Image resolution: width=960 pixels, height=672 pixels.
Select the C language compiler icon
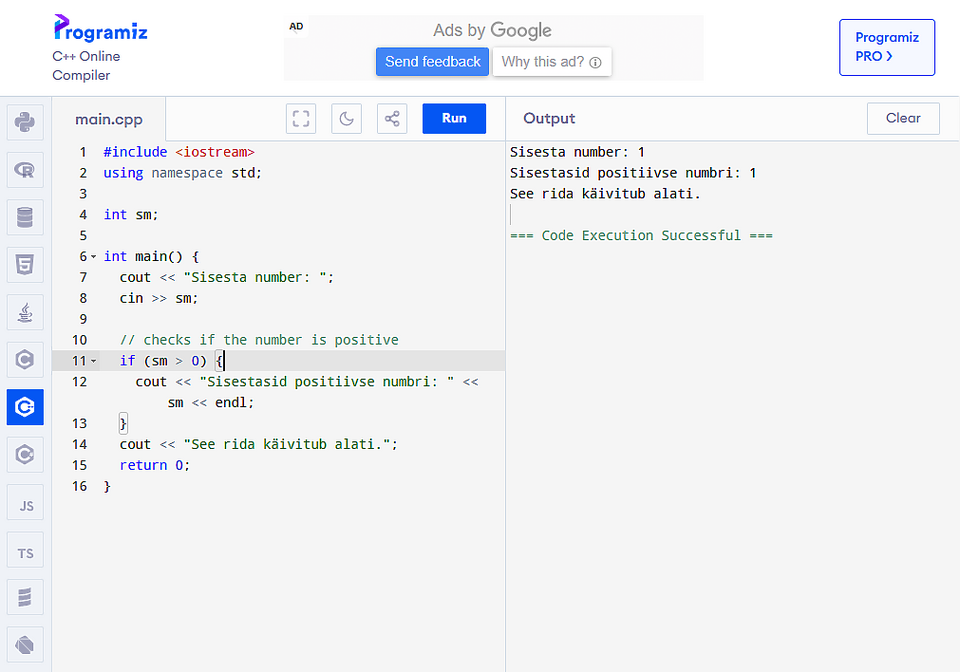(x=24, y=359)
